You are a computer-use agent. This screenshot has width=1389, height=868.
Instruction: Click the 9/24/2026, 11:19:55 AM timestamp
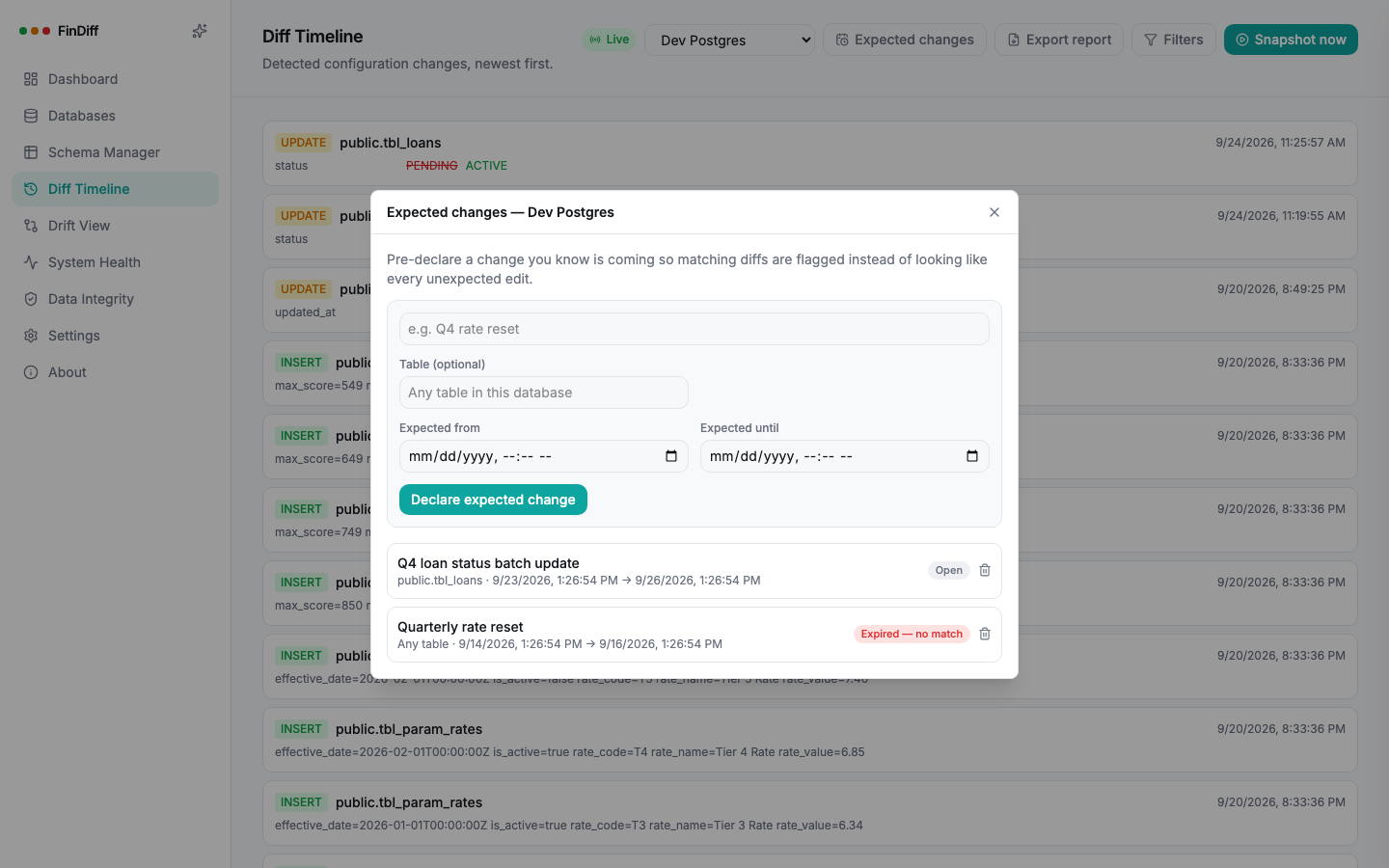click(x=1281, y=216)
